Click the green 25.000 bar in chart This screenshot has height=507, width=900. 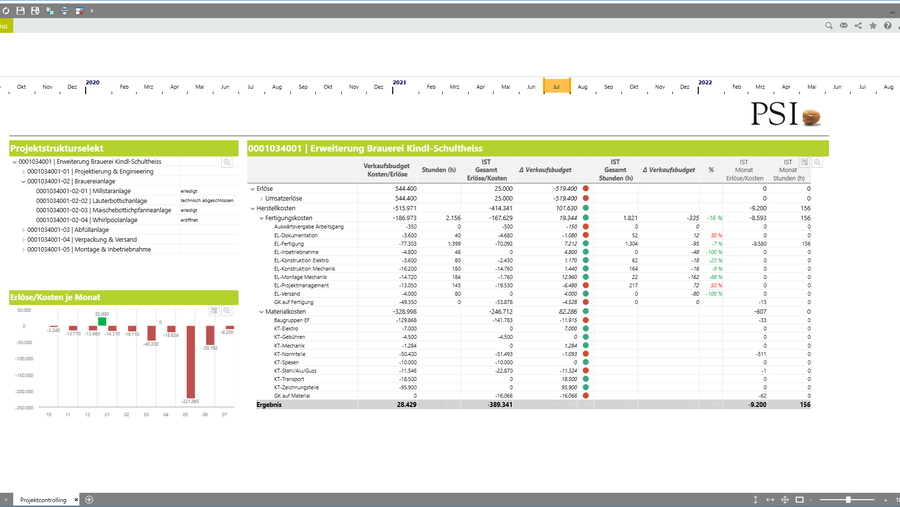tap(102, 322)
